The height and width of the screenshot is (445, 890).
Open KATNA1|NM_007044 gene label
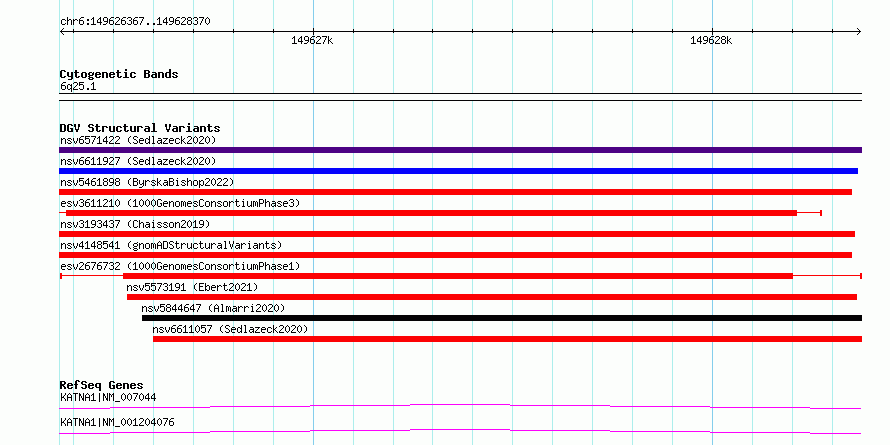click(x=108, y=397)
